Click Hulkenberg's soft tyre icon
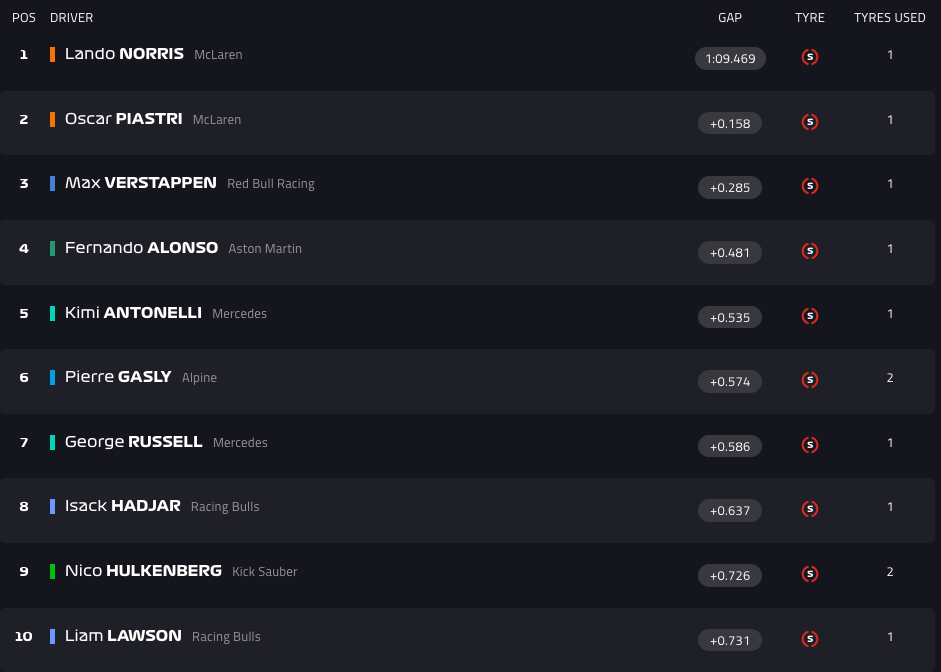Image resolution: width=941 pixels, height=672 pixels. [x=810, y=574]
